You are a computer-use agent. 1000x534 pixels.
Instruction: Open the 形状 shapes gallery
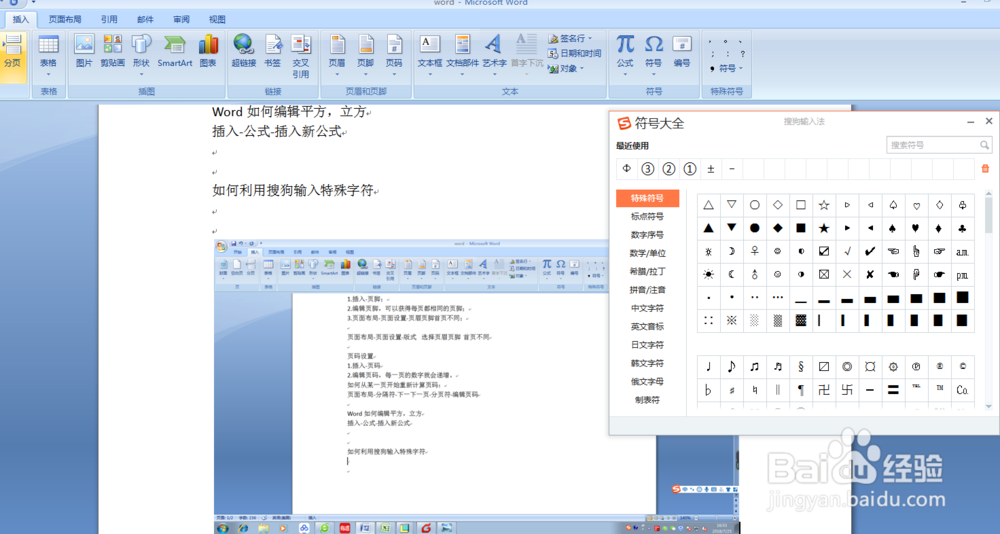coord(141,55)
